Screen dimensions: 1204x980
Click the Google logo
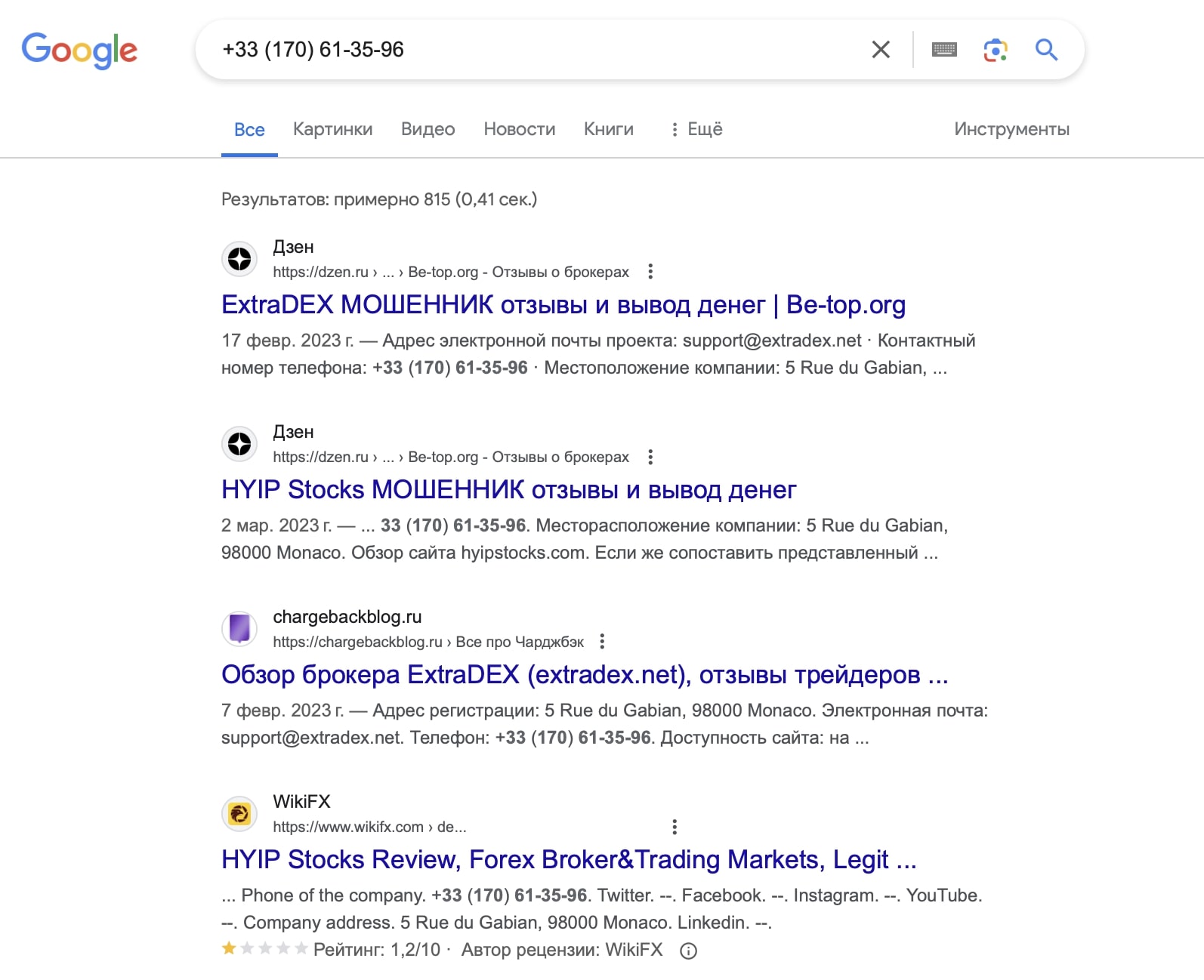79,50
